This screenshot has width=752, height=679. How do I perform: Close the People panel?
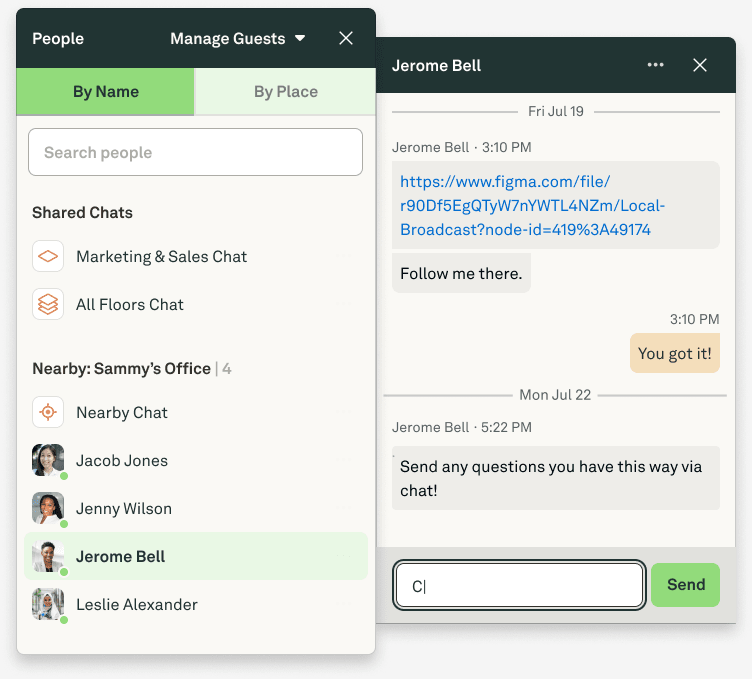click(346, 38)
